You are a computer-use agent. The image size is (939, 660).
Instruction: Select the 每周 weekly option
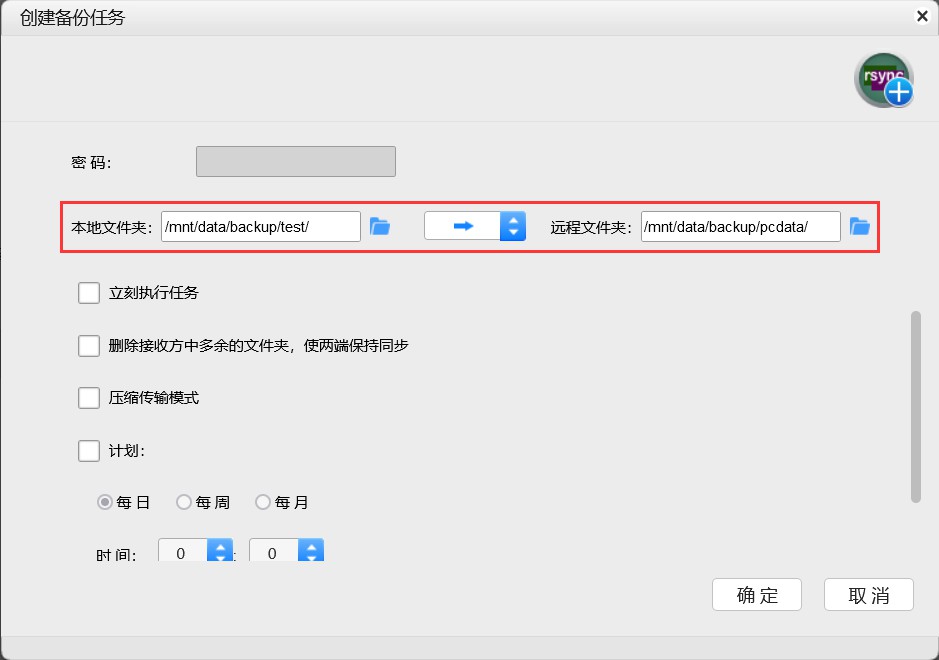182,503
